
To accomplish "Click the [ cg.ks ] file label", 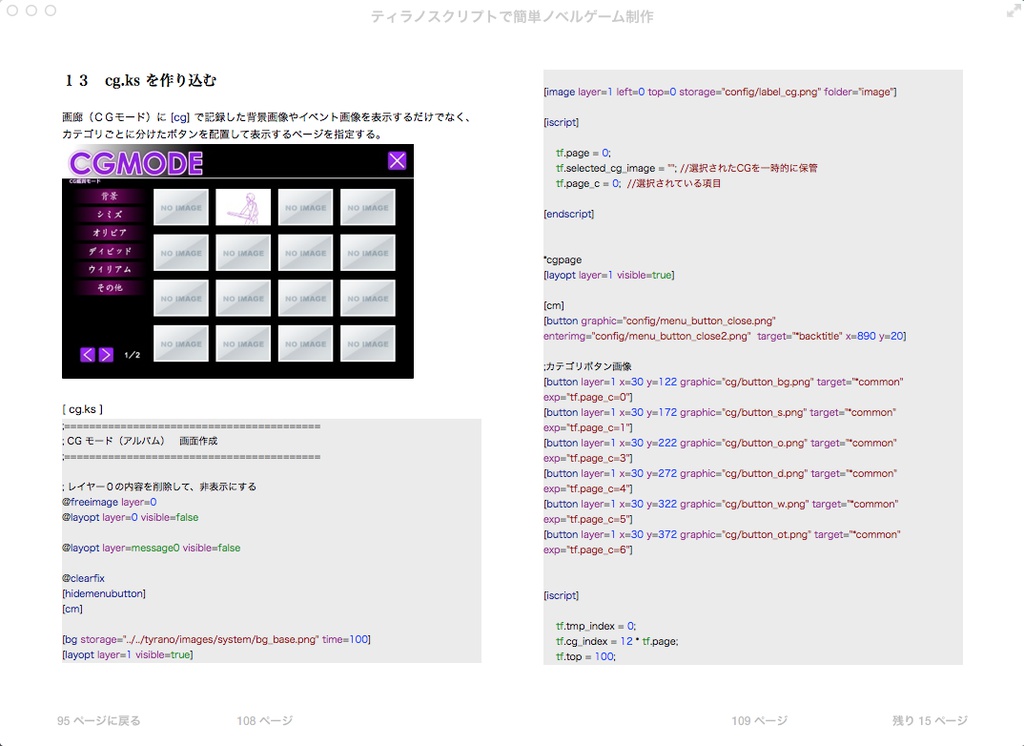I will click(x=82, y=409).
